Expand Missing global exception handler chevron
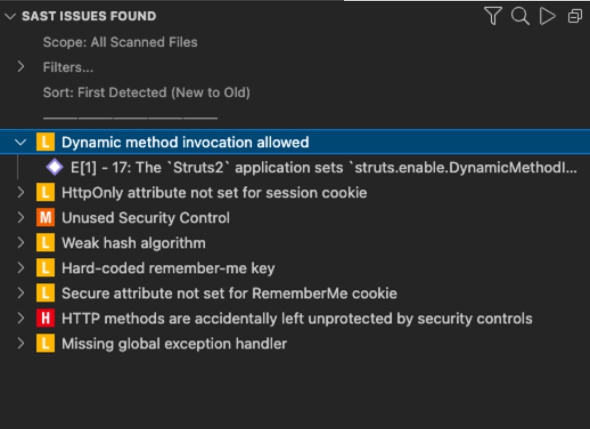The image size is (590, 429). click(x=21, y=344)
